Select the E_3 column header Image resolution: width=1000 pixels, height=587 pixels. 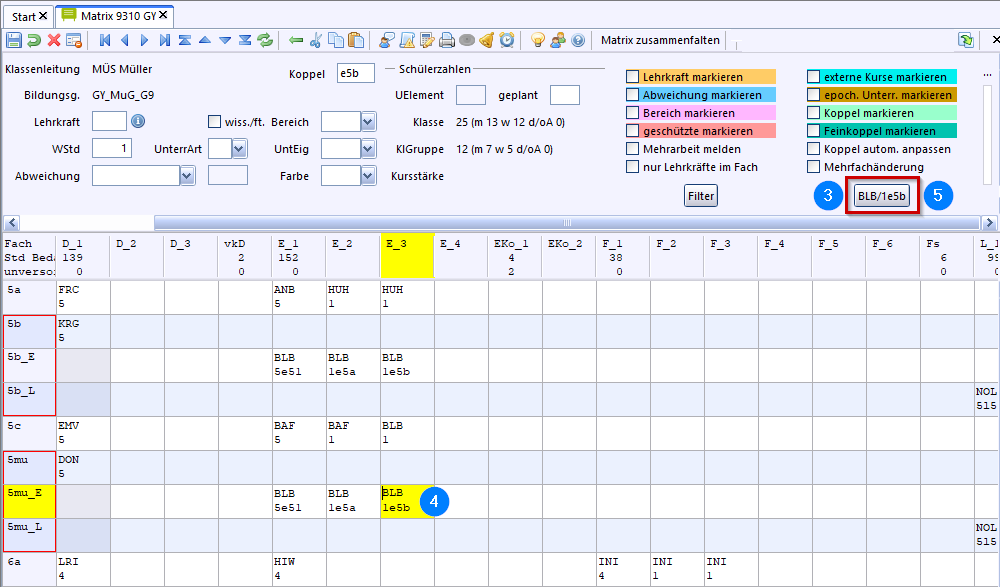407,256
